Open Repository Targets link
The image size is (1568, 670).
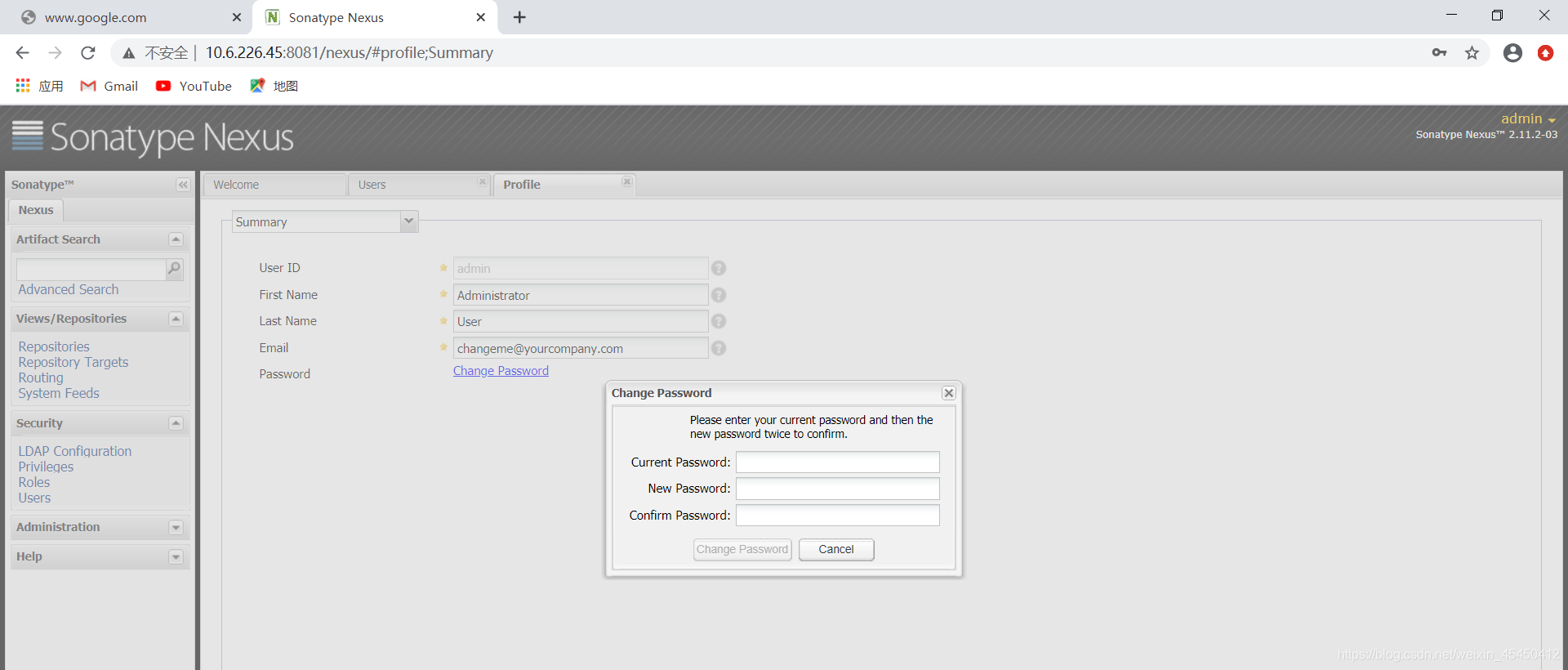point(73,362)
